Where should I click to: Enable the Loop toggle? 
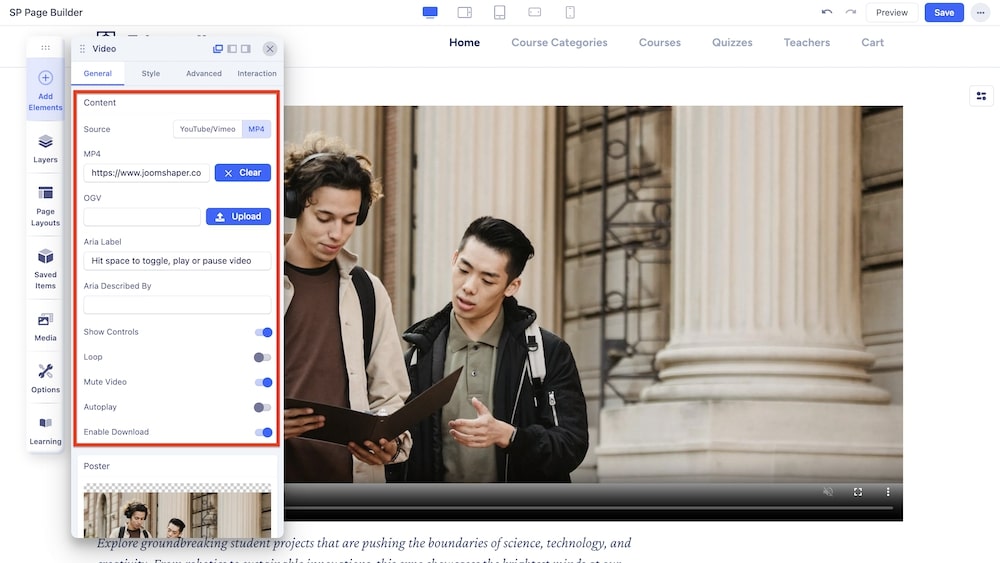(x=262, y=357)
